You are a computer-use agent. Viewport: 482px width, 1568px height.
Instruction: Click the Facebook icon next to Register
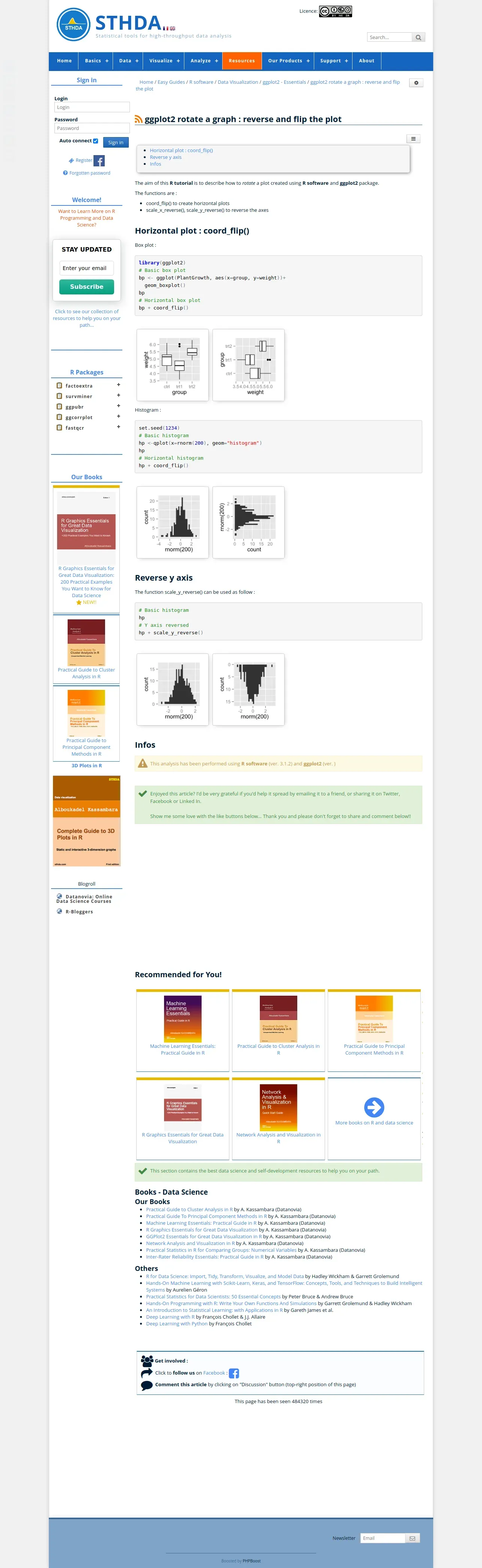point(99,161)
